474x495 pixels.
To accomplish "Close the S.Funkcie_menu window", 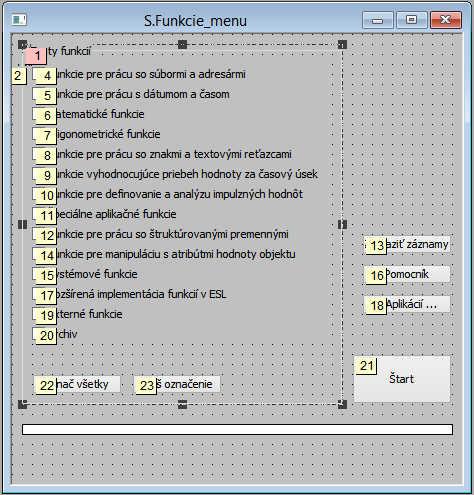I will (446, 20).
